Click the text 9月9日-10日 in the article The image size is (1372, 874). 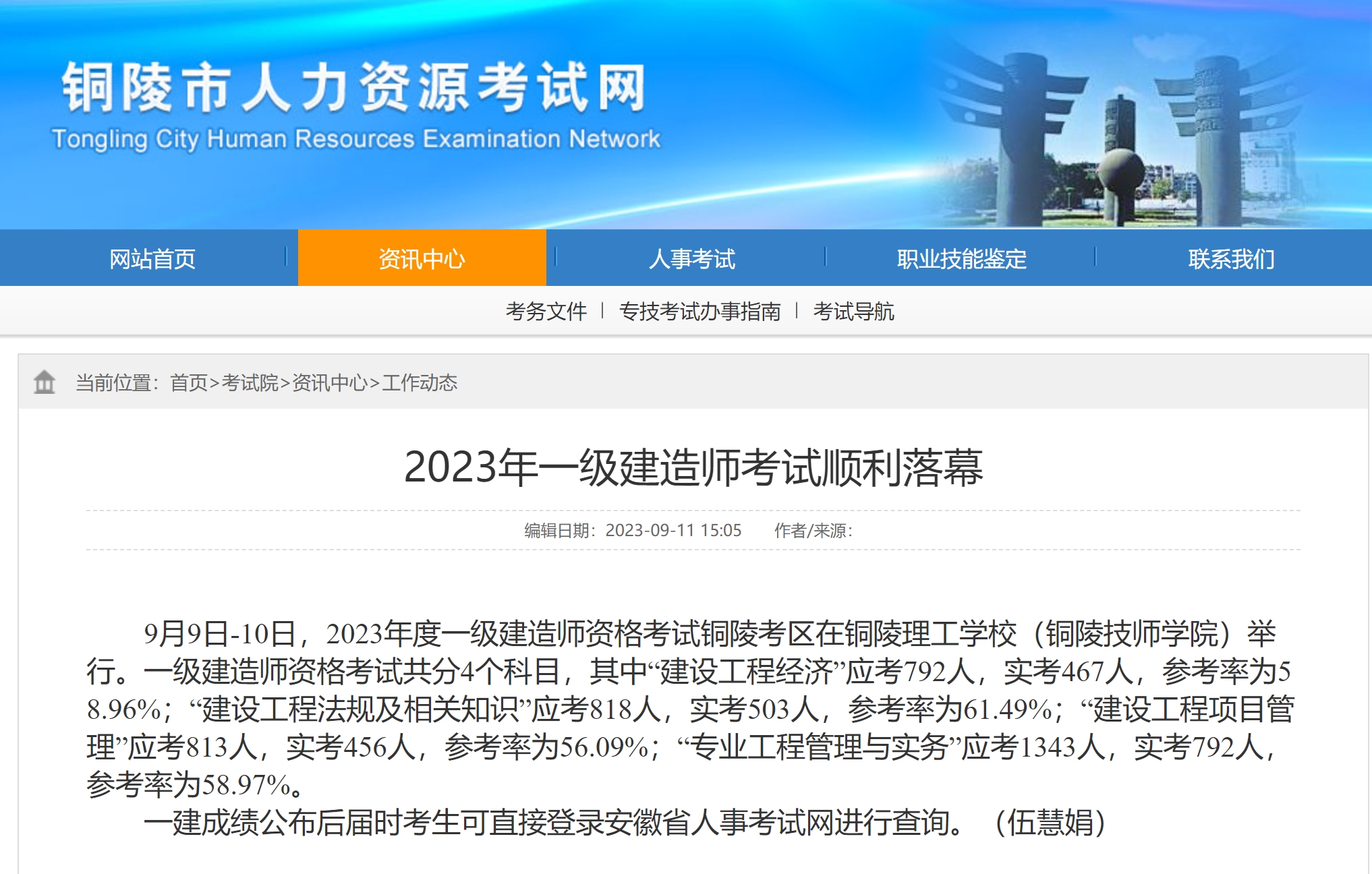point(220,633)
